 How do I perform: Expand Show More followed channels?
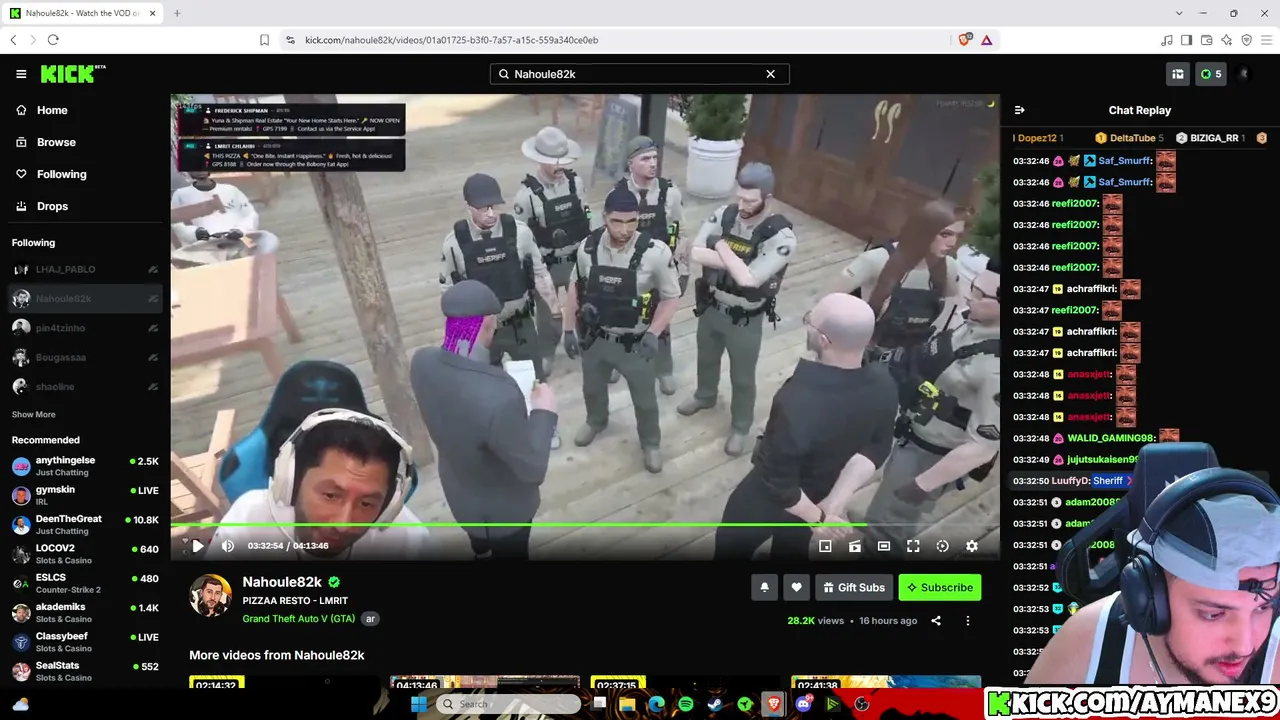click(34, 414)
